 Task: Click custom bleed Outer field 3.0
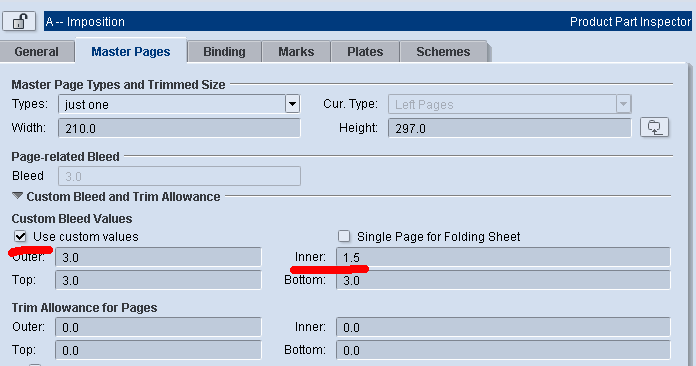pyautogui.click(x=158, y=257)
